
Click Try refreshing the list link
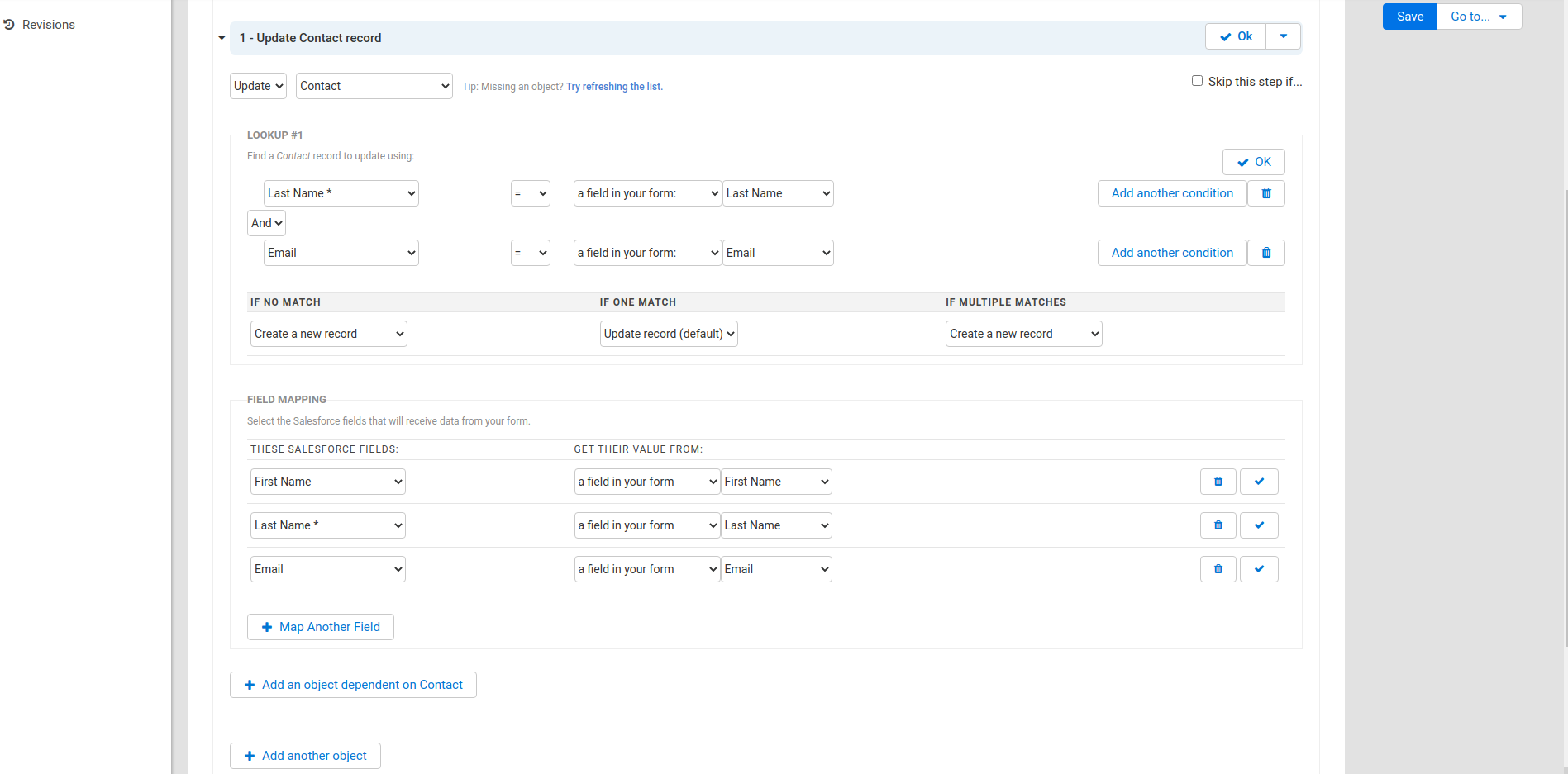(614, 87)
